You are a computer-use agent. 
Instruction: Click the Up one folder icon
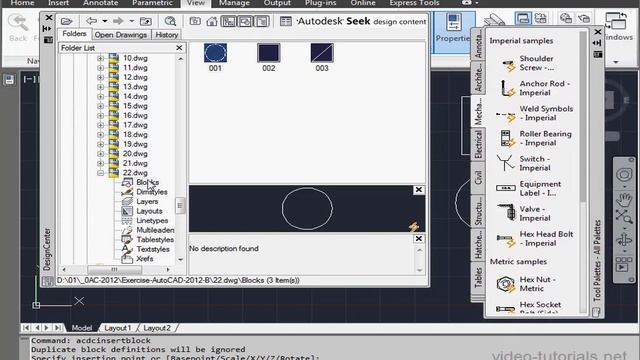point(146,21)
